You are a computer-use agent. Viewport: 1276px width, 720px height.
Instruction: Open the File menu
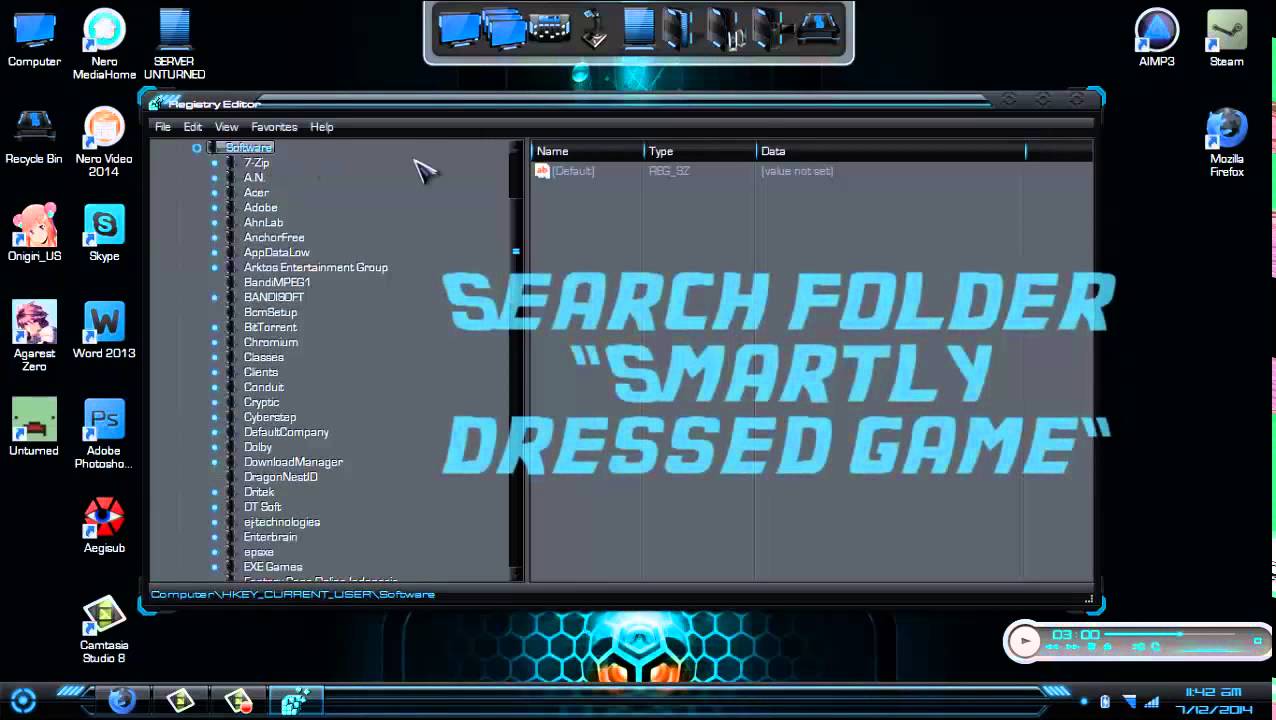point(163,127)
